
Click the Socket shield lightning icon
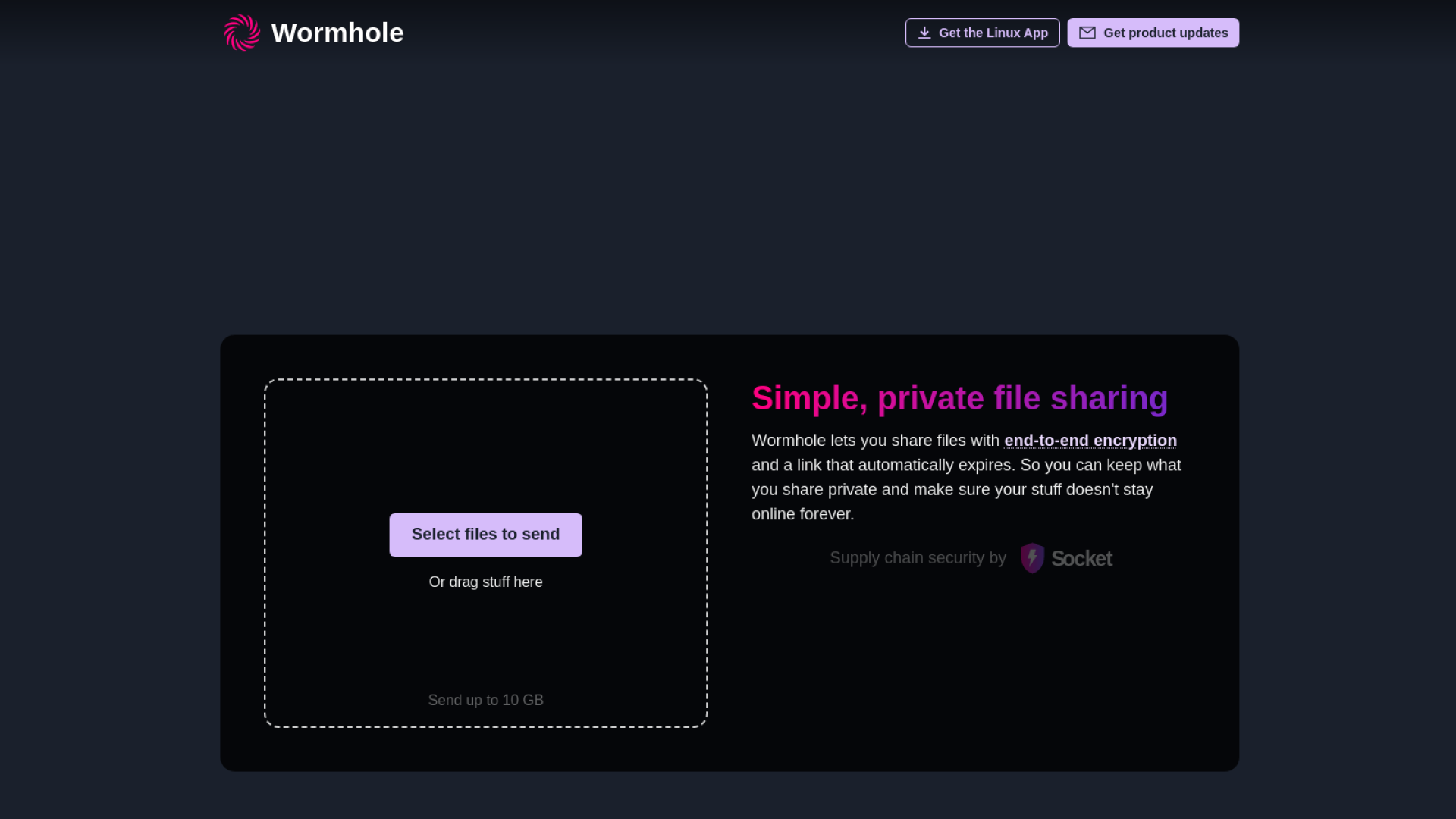point(1032,558)
